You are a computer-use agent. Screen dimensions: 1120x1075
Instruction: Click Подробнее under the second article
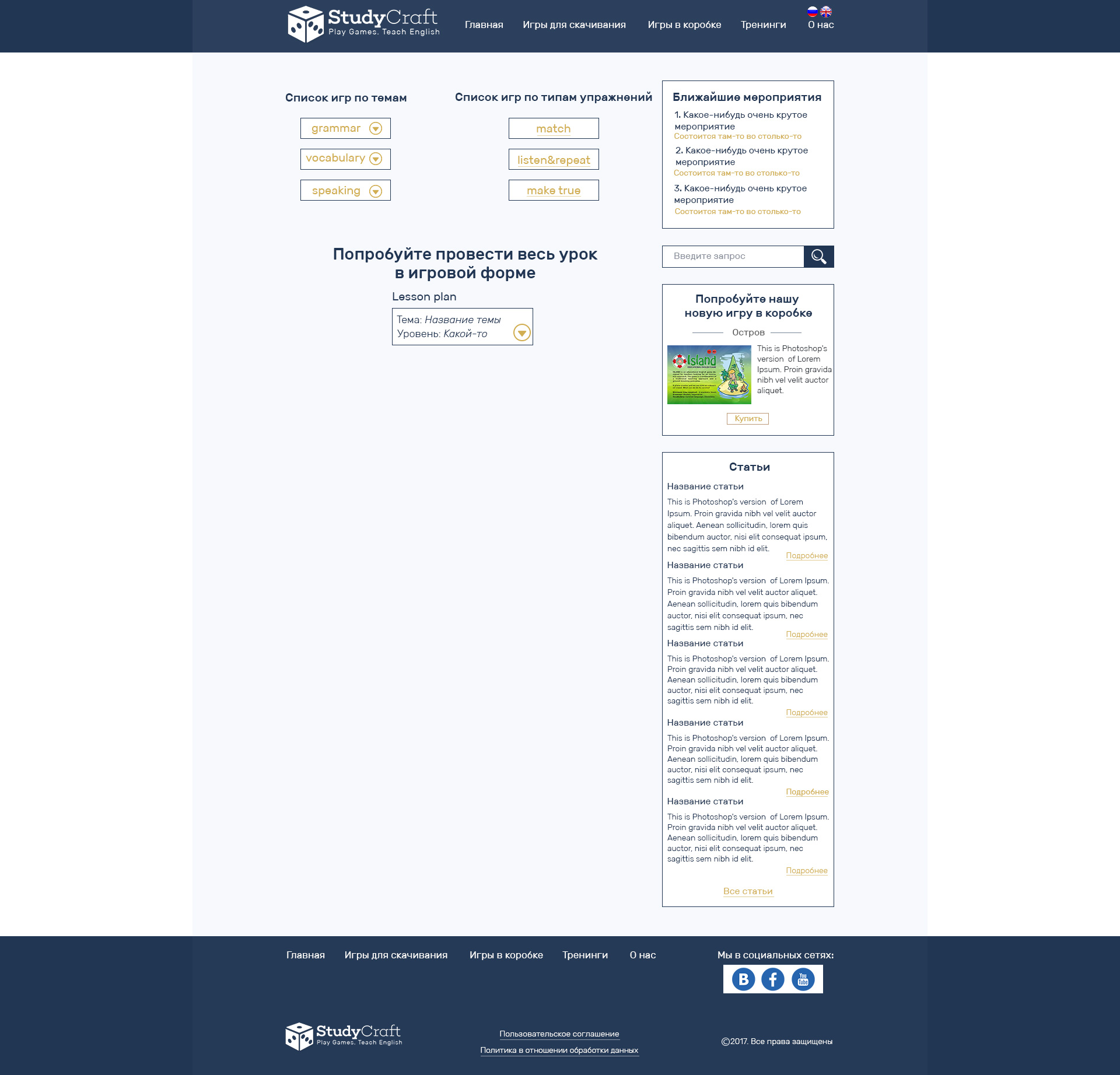coord(807,635)
